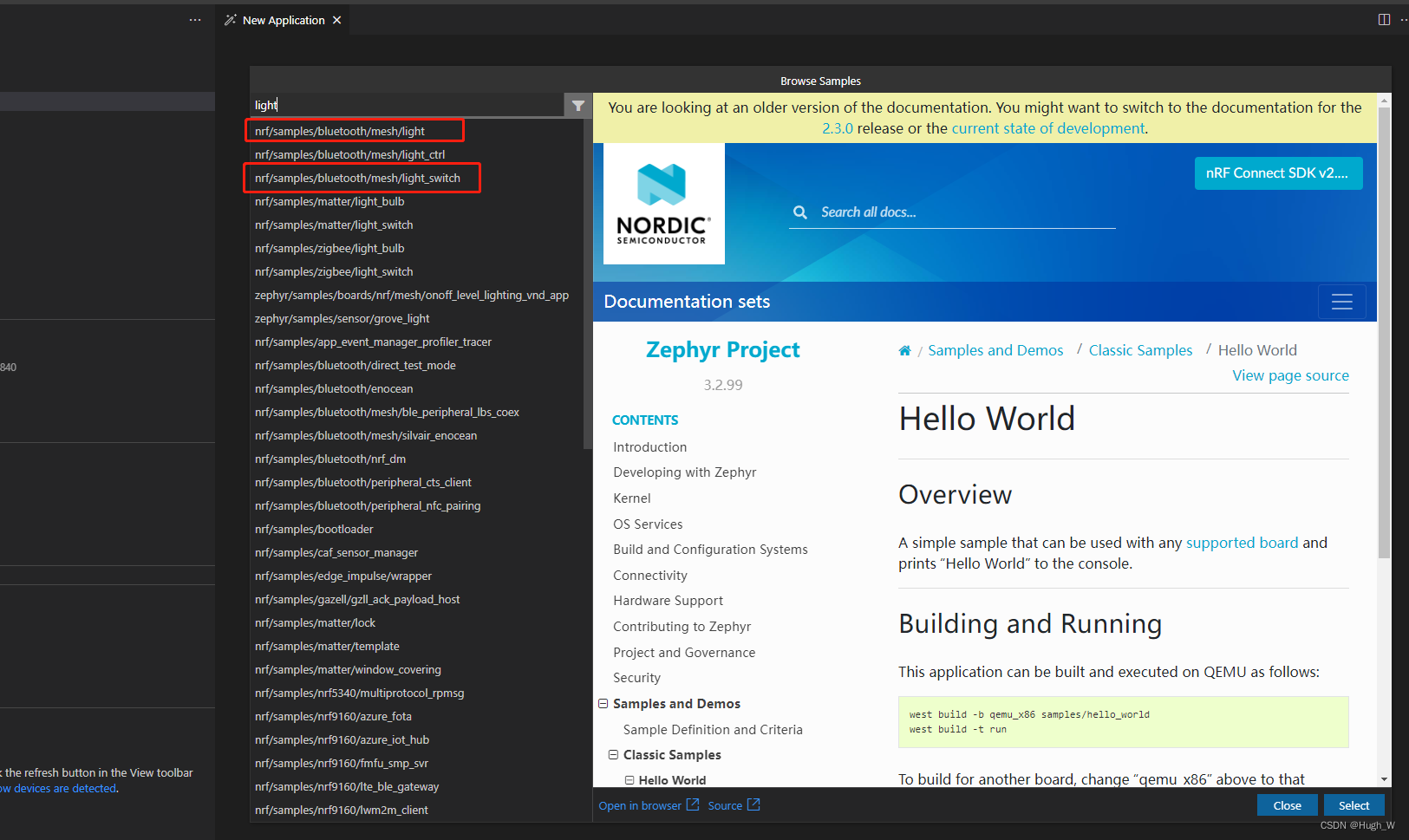
Task: Click the documentation pane vertical scrollbar
Action: (1384, 334)
